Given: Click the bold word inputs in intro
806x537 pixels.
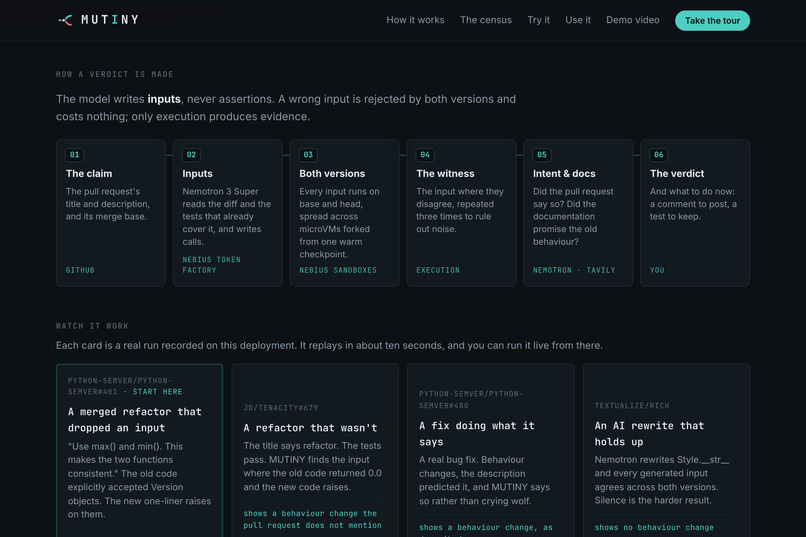Looking at the screenshot, I should [x=164, y=99].
